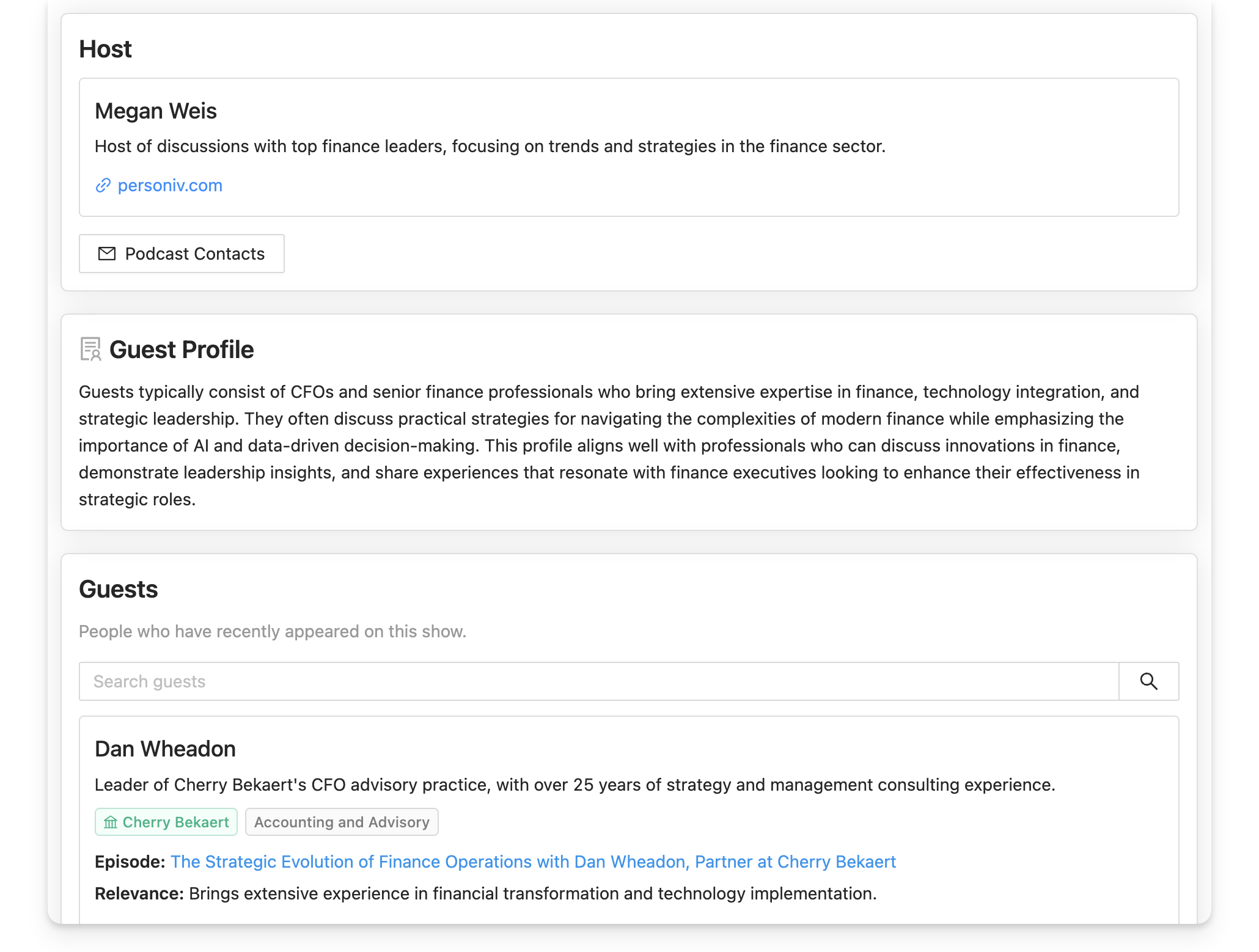Focus the Search guests input field
The image size is (1259, 952).
pyautogui.click(x=599, y=681)
